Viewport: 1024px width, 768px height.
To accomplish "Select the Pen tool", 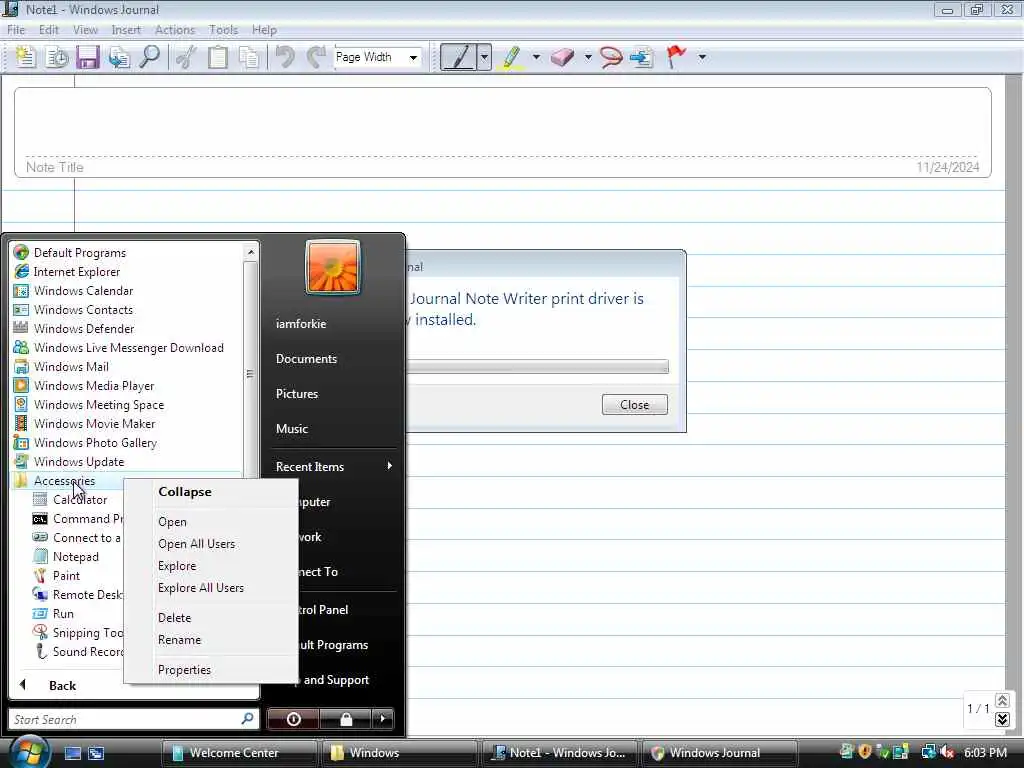I will tap(458, 57).
